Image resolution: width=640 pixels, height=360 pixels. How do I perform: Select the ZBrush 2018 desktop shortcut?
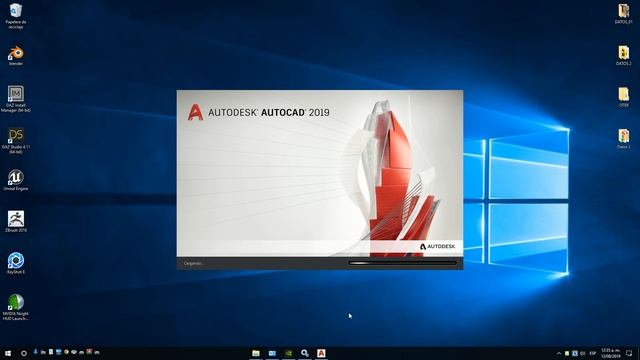click(16, 222)
